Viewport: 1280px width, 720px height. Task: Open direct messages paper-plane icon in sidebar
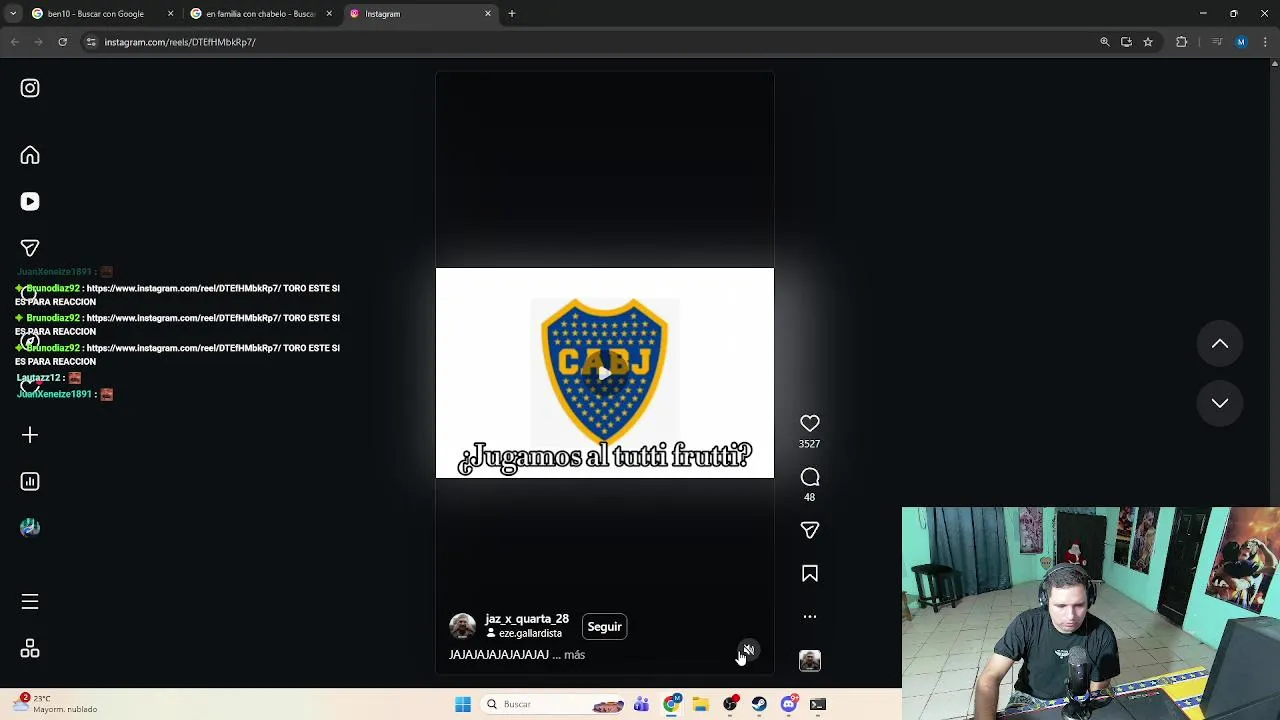pos(30,247)
